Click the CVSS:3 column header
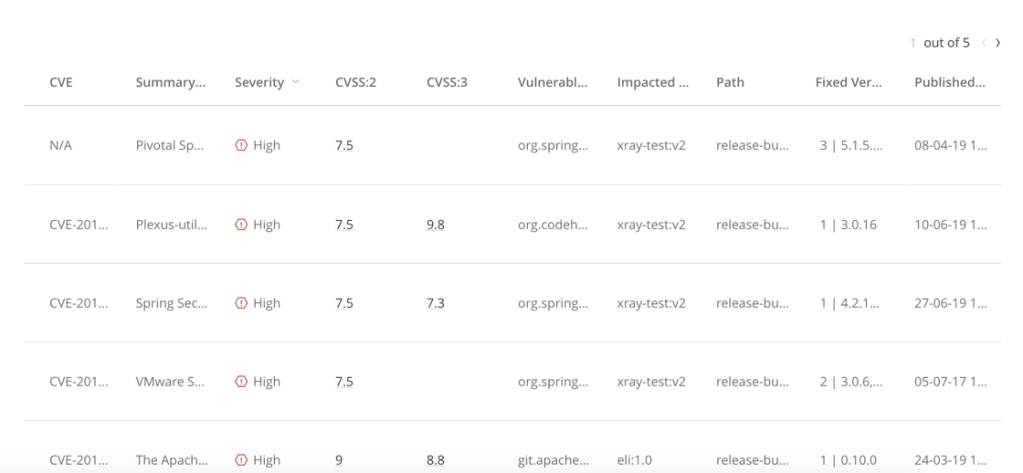 (446, 82)
